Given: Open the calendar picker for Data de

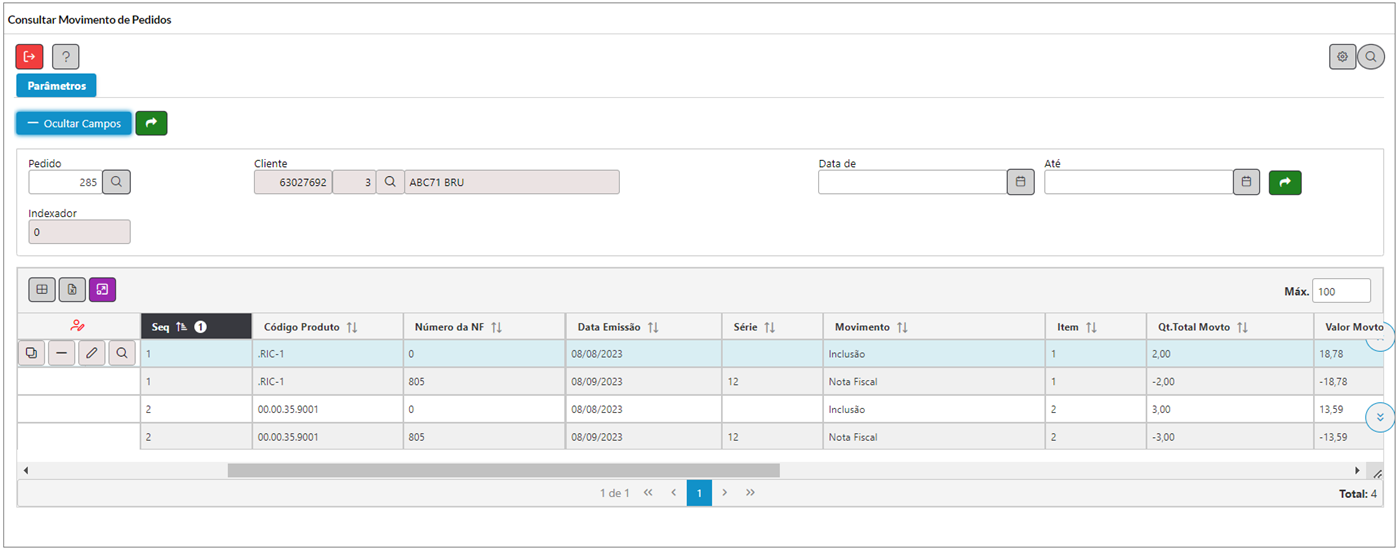Looking at the screenshot, I should (x=1020, y=182).
